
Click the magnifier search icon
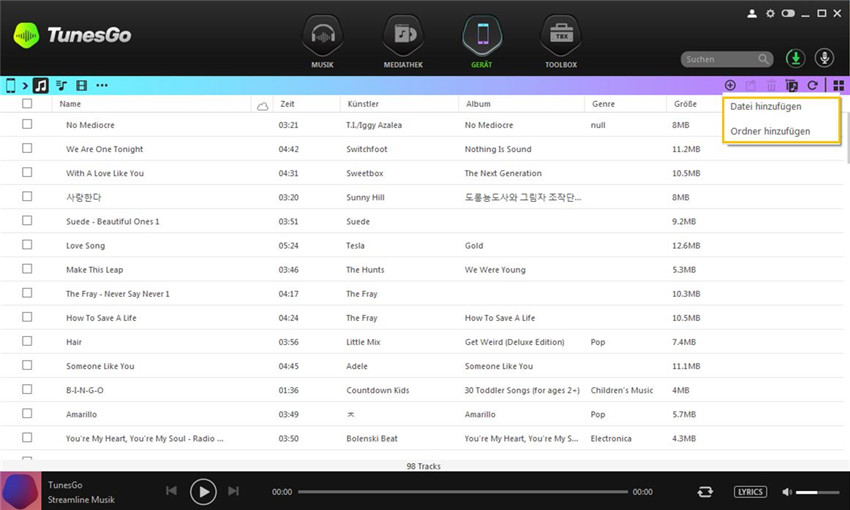763,59
